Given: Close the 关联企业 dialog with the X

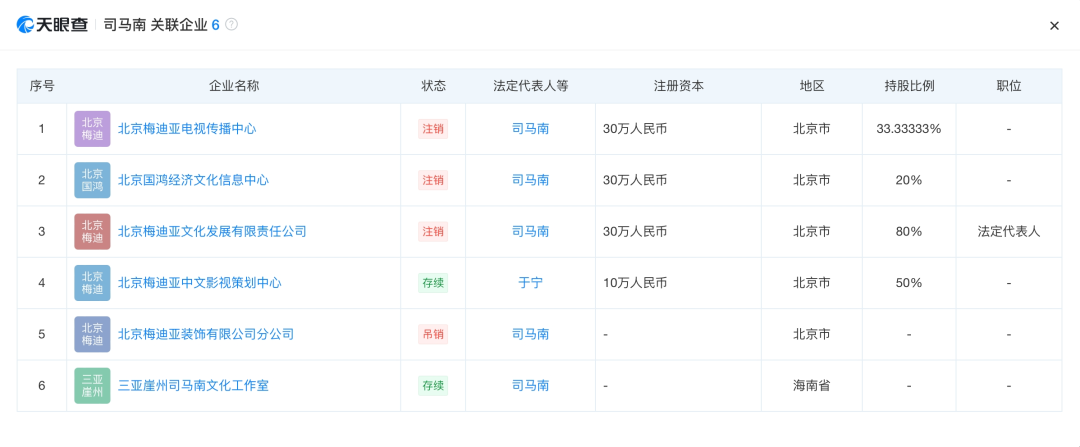Looking at the screenshot, I should (x=1054, y=26).
